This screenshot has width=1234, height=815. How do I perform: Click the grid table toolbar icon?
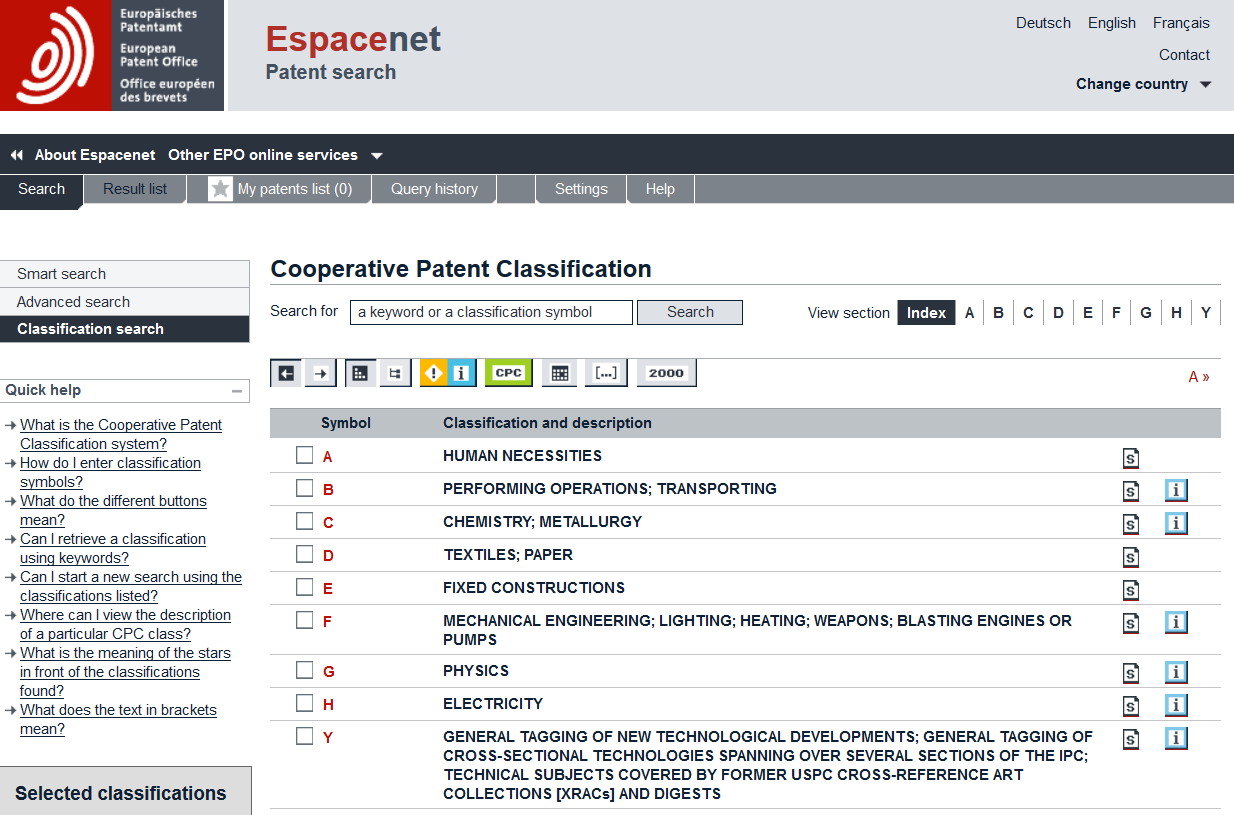(x=560, y=373)
